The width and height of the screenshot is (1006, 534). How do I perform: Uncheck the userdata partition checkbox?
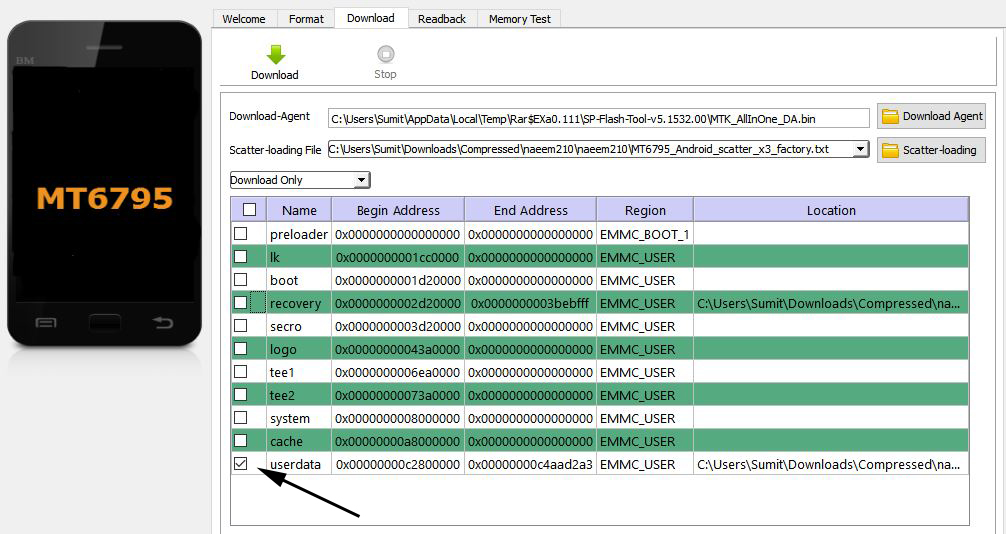(x=241, y=464)
